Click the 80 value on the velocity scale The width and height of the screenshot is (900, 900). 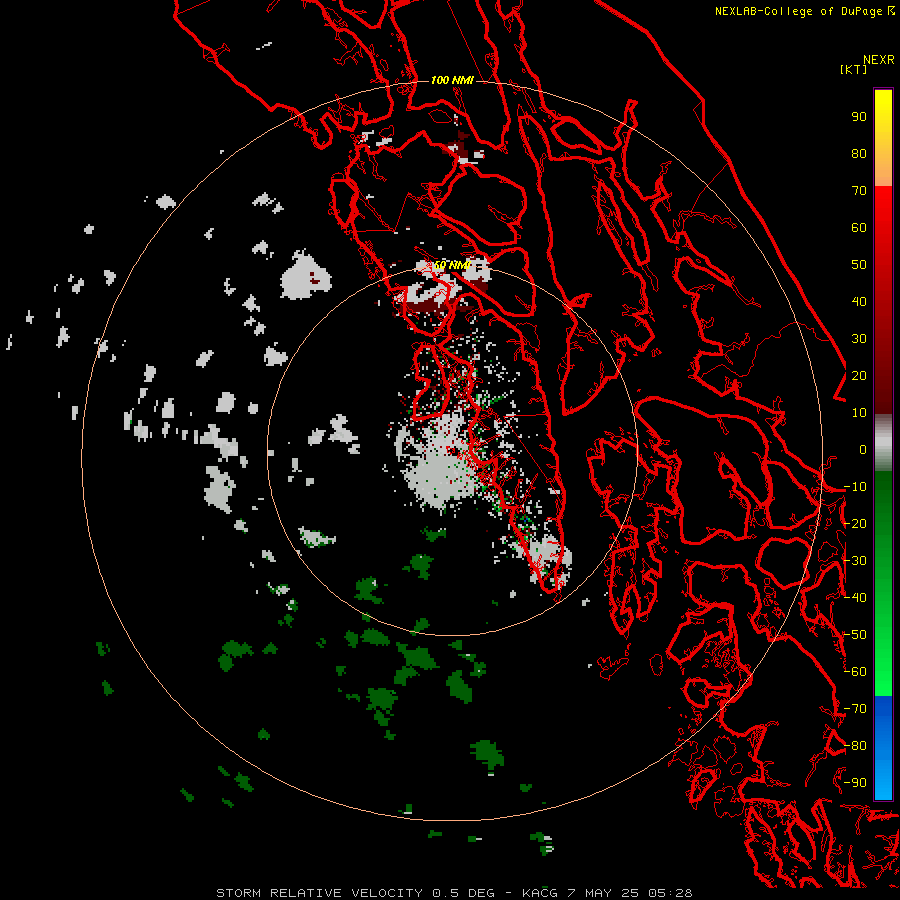[x=859, y=153]
